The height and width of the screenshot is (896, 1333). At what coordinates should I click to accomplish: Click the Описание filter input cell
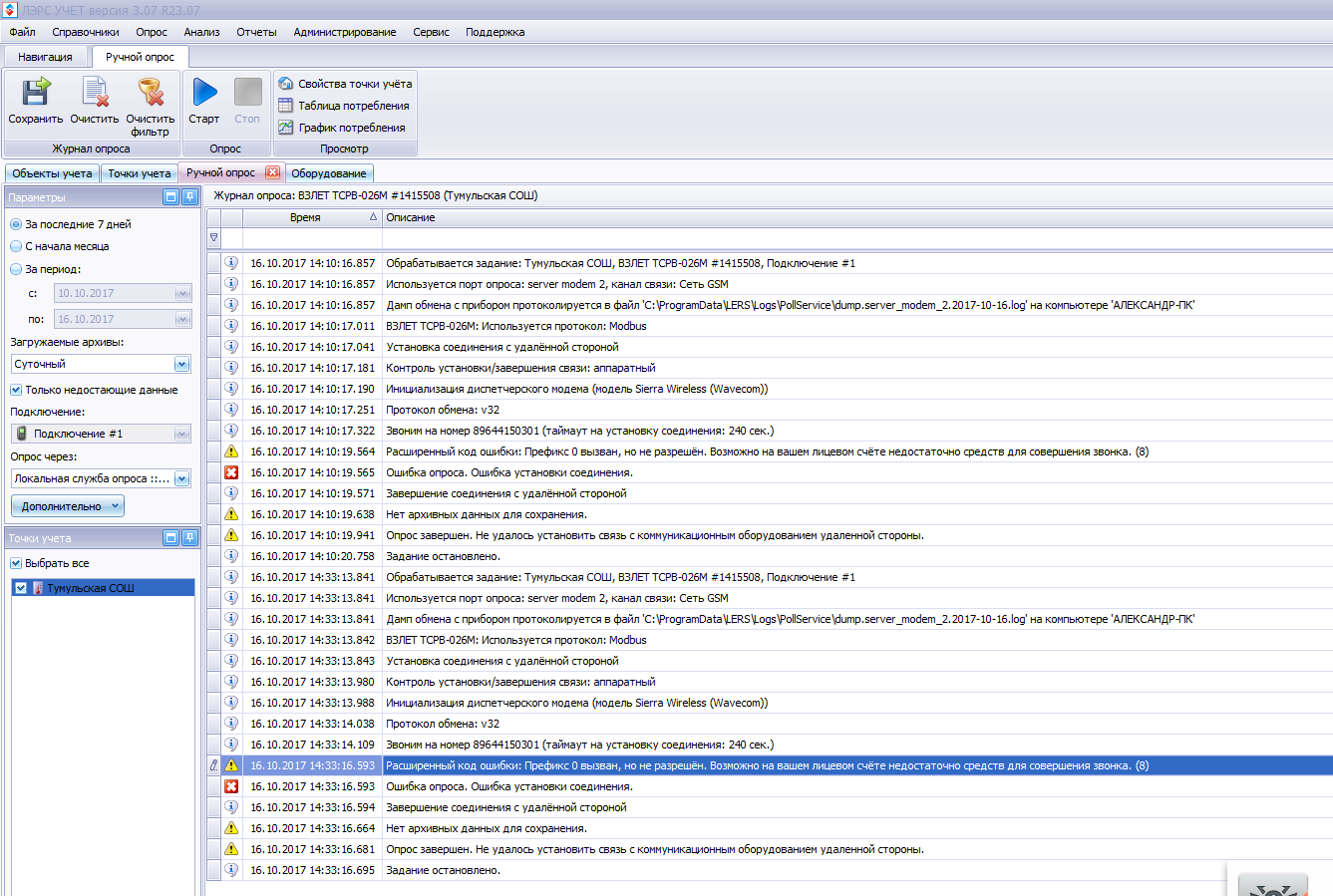pos(857,238)
